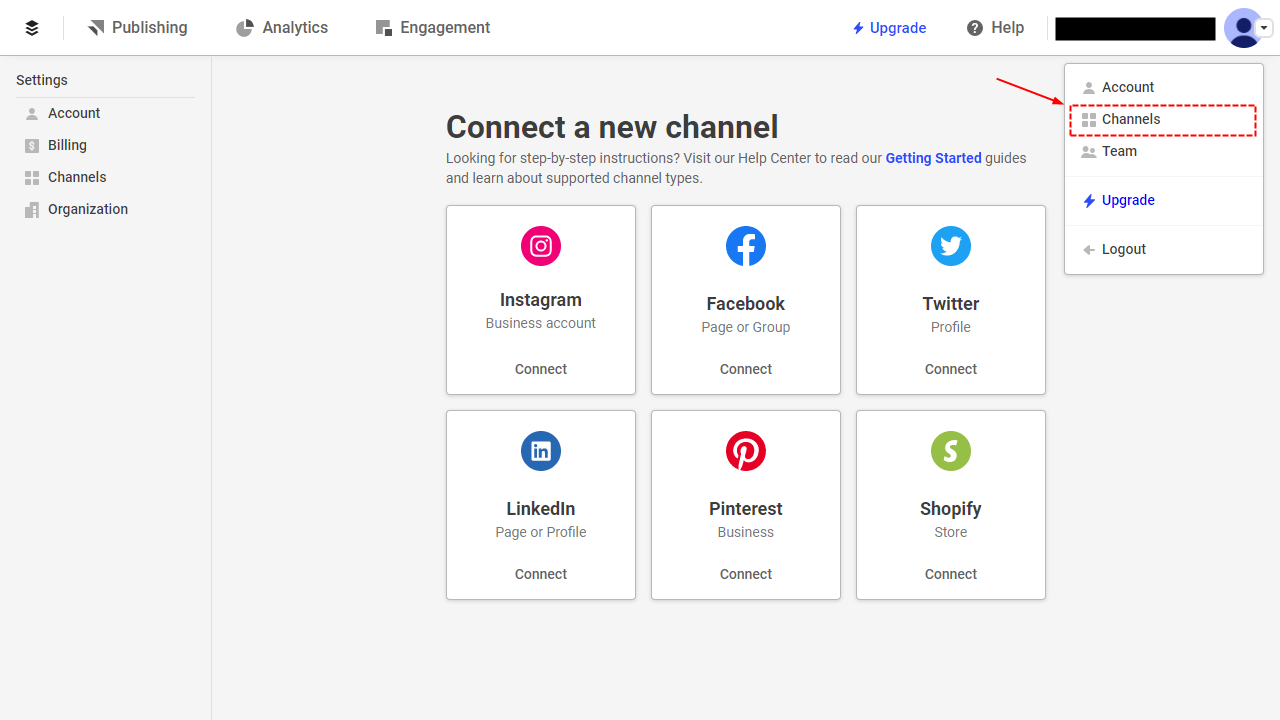This screenshot has height=720, width=1280.
Task: Open the Engagement tab
Action: 433,28
